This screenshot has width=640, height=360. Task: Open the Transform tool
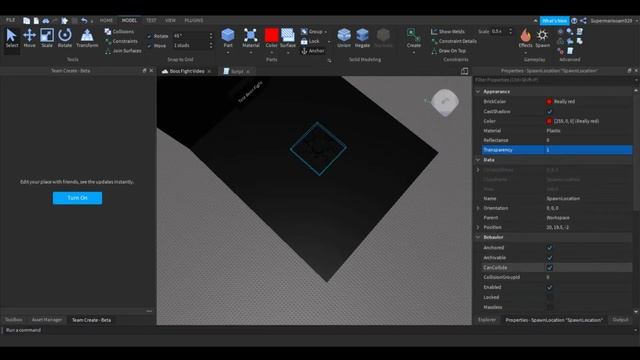click(87, 38)
